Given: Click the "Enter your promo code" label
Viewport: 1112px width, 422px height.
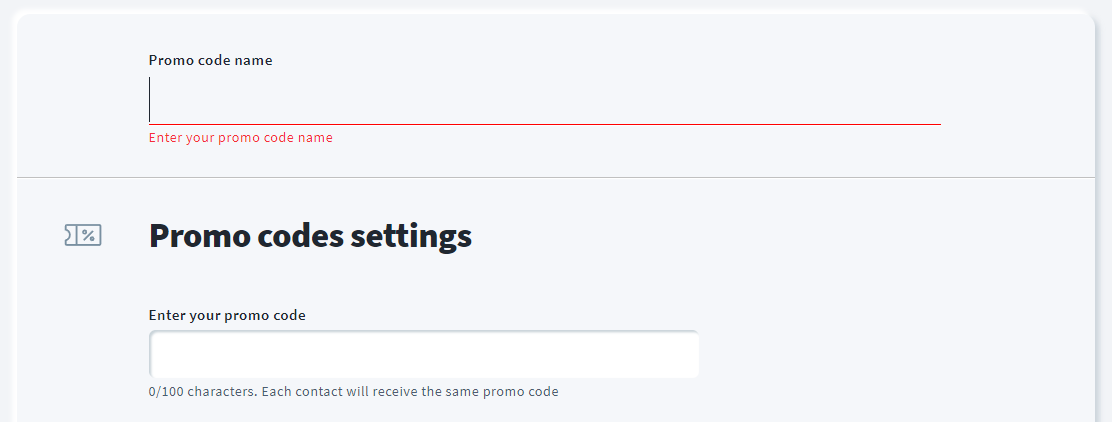Looking at the screenshot, I should tap(227, 315).
